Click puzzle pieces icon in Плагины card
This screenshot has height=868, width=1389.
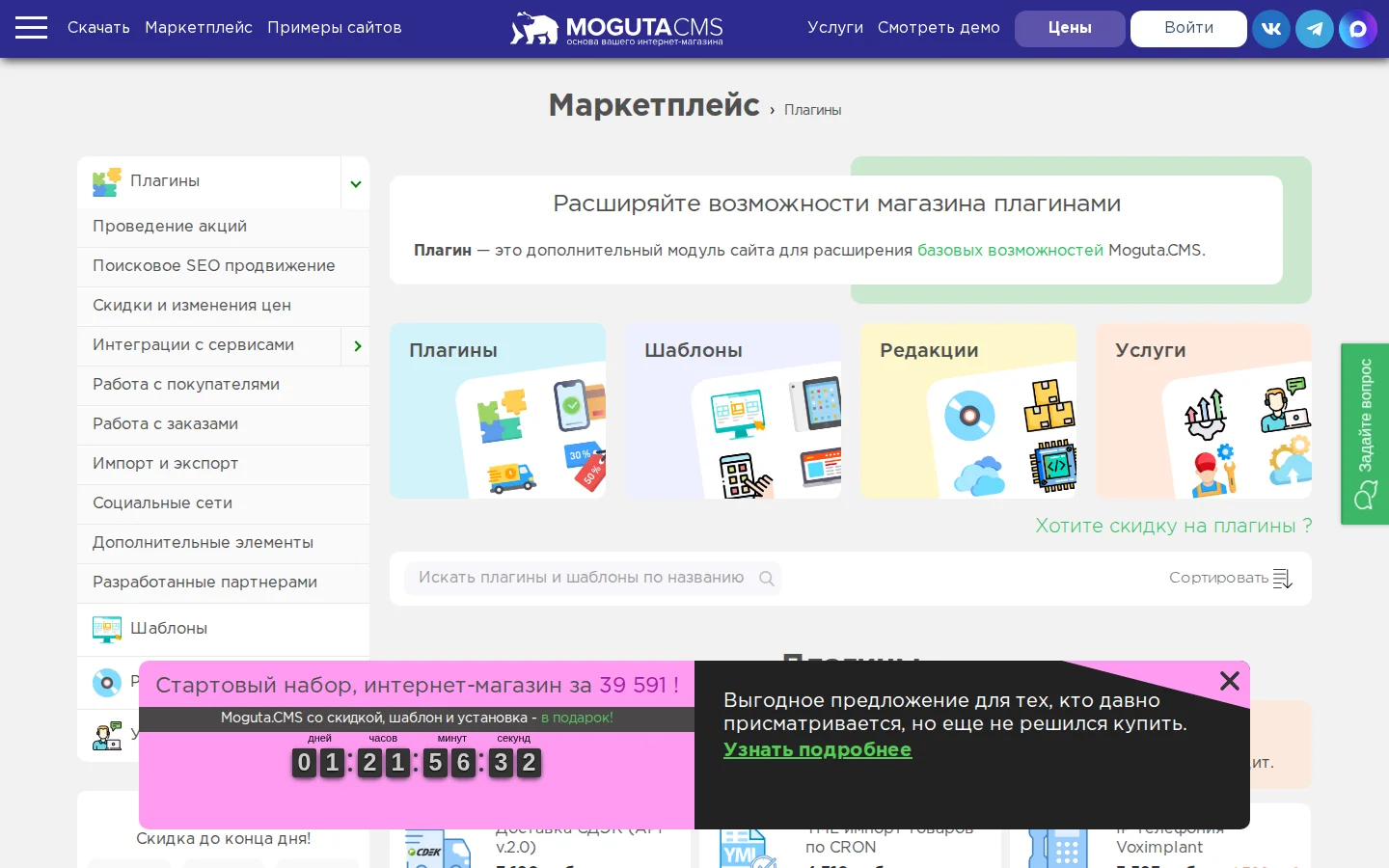(x=503, y=416)
